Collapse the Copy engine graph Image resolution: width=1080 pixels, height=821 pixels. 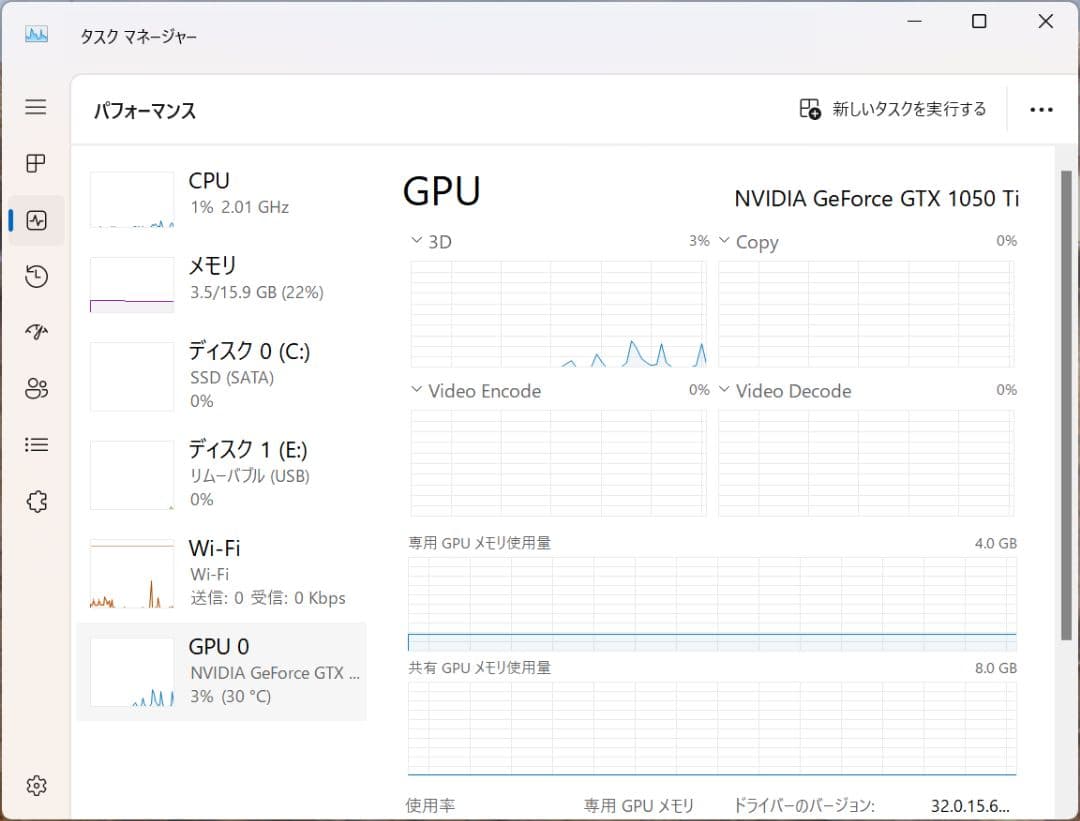pos(723,240)
